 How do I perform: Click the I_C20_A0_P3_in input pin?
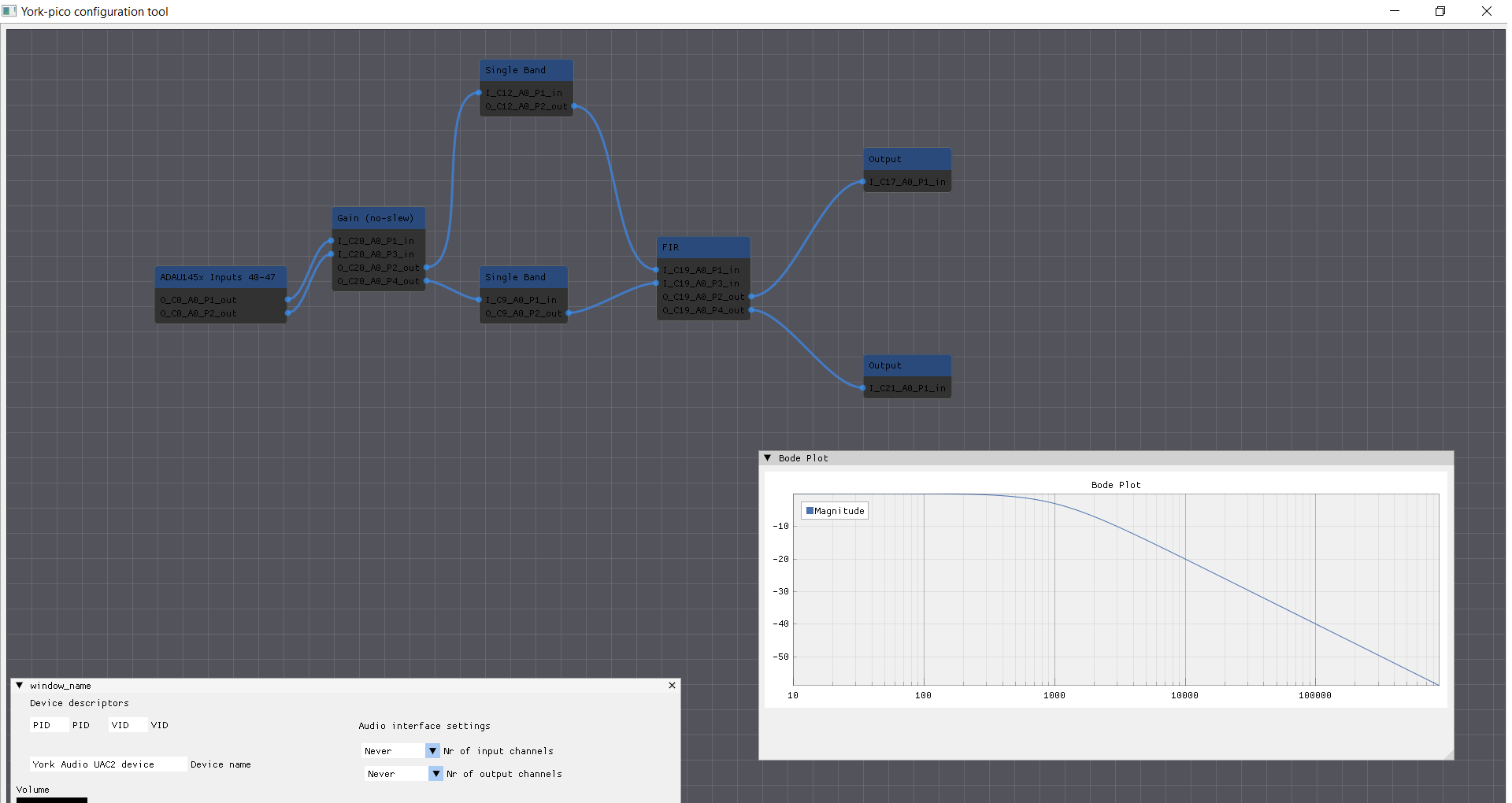coord(332,254)
